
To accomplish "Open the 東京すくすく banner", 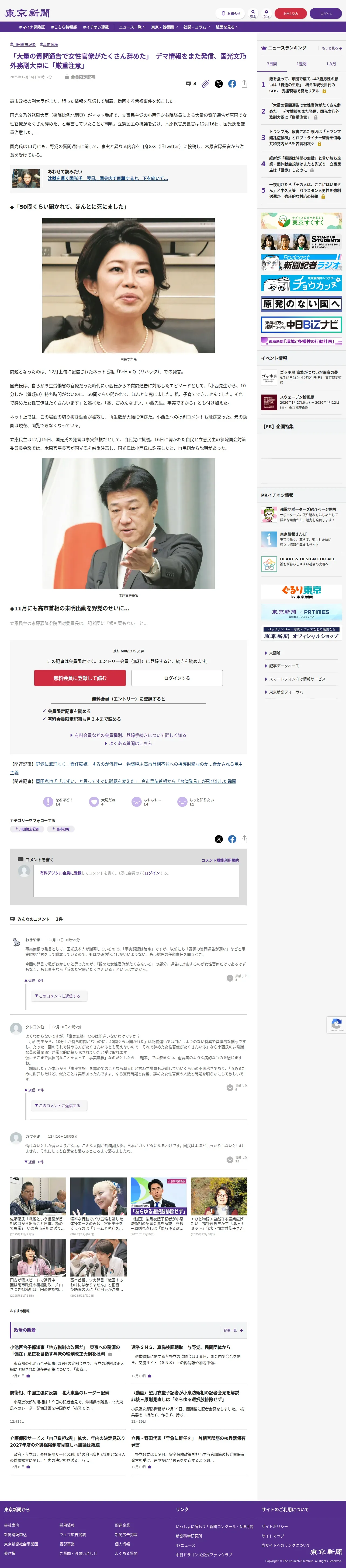I will 302,221.
